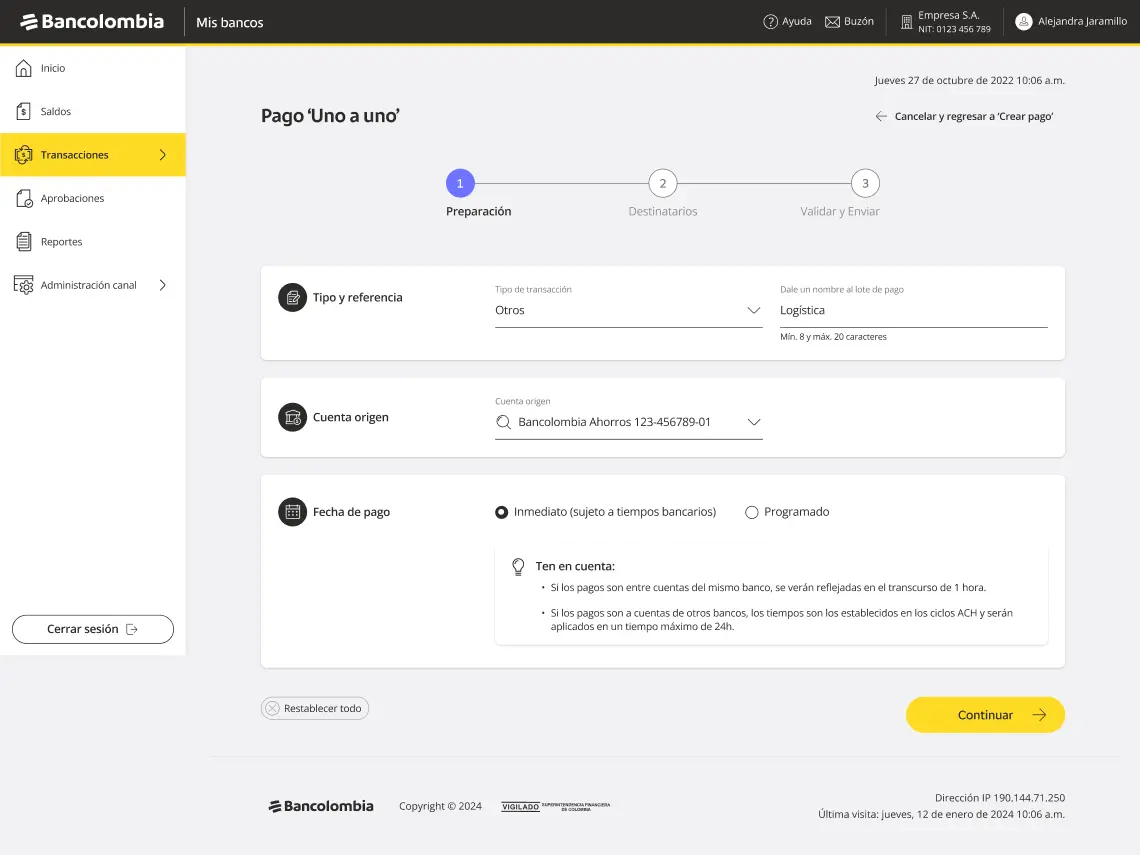
Task: Open Saldos from the sidebar icon
Action: point(22,111)
